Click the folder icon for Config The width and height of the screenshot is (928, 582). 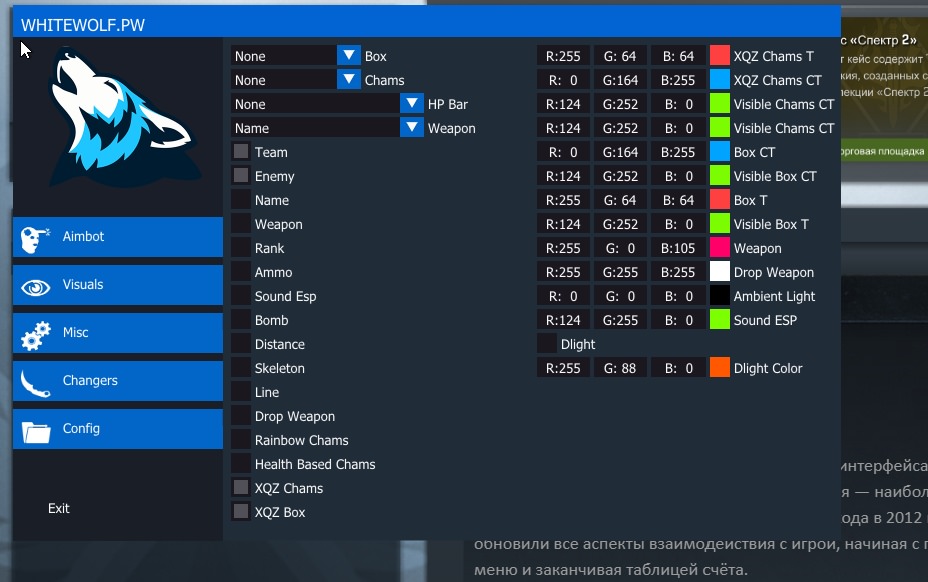pyautogui.click(x=36, y=430)
